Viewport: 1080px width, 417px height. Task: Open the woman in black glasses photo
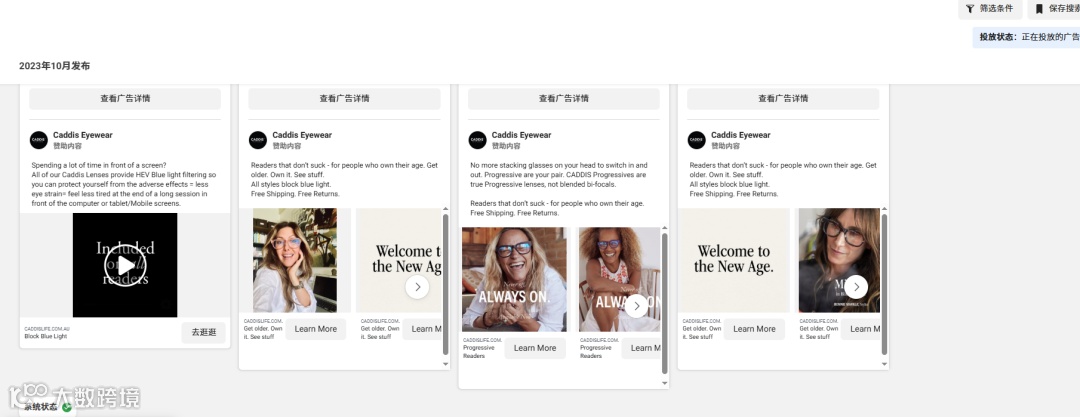coord(839,261)
